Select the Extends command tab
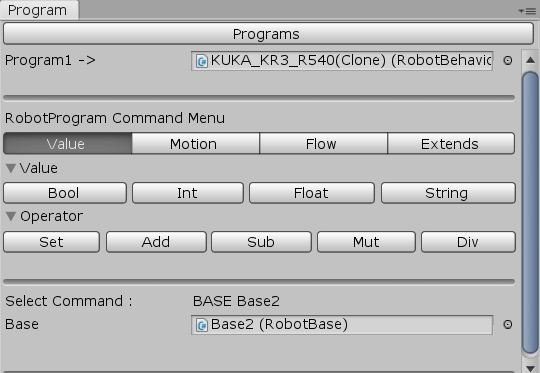 451,144
